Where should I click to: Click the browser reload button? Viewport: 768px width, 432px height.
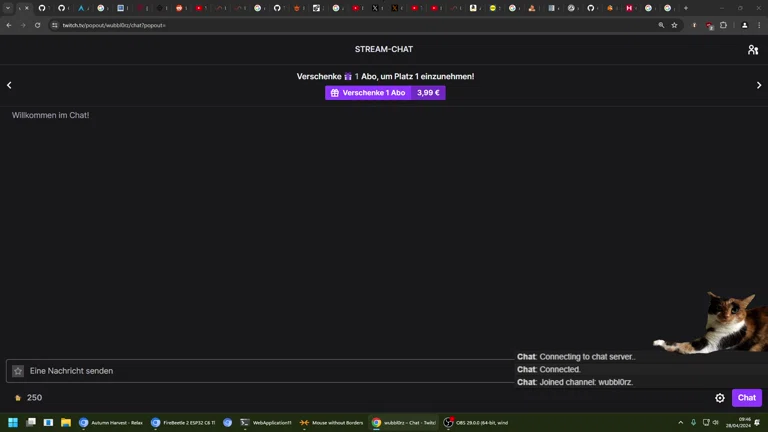pyautogui.click(x=37, y=25)
